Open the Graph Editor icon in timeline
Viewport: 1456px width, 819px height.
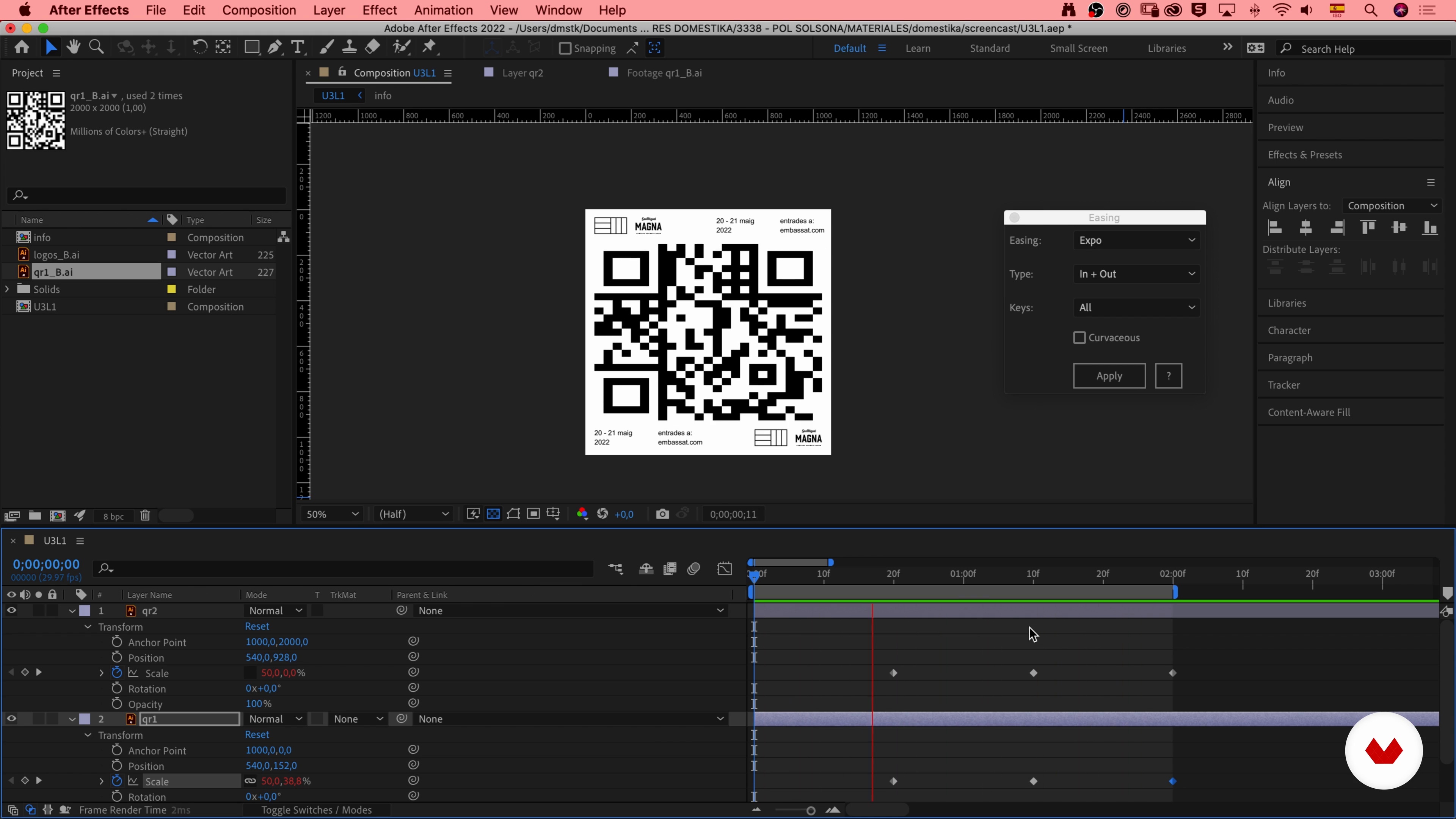pyautogui.click(x=725, y=569)
